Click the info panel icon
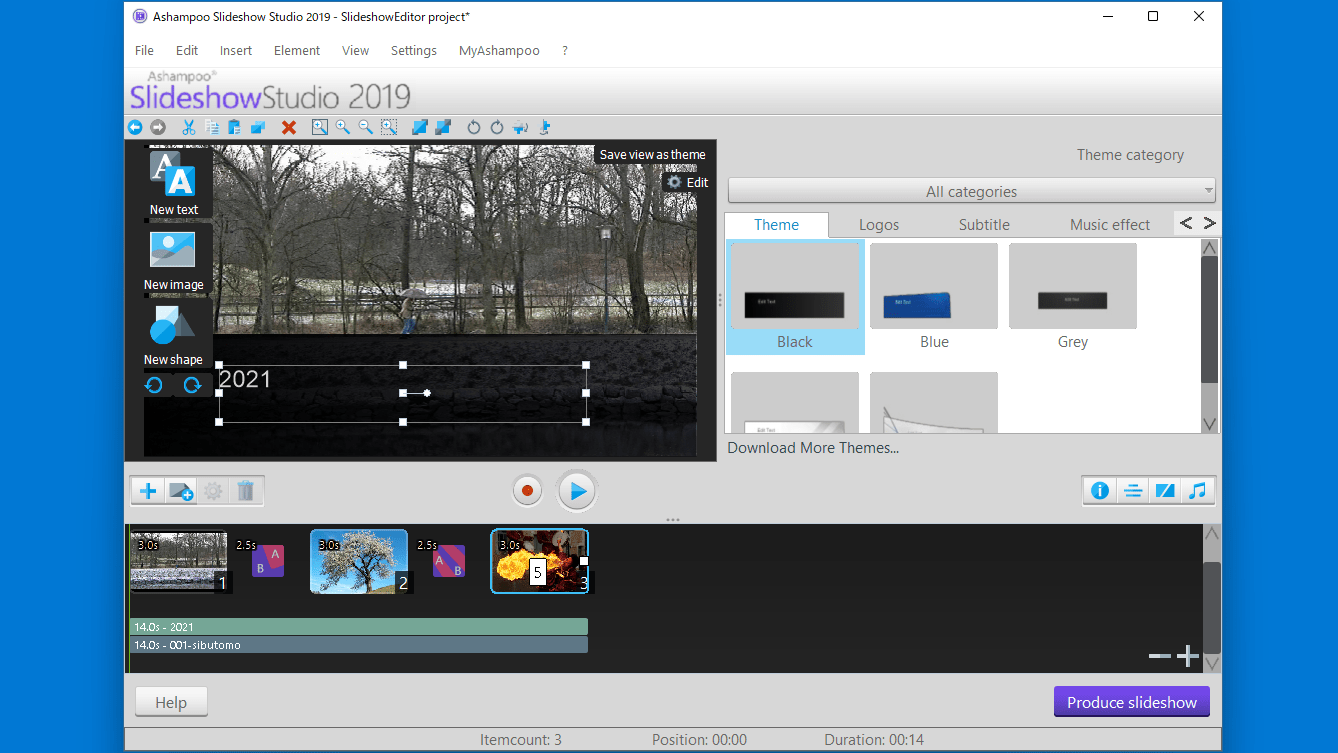The image size is (1338, 753). (x=1100, y=491)
